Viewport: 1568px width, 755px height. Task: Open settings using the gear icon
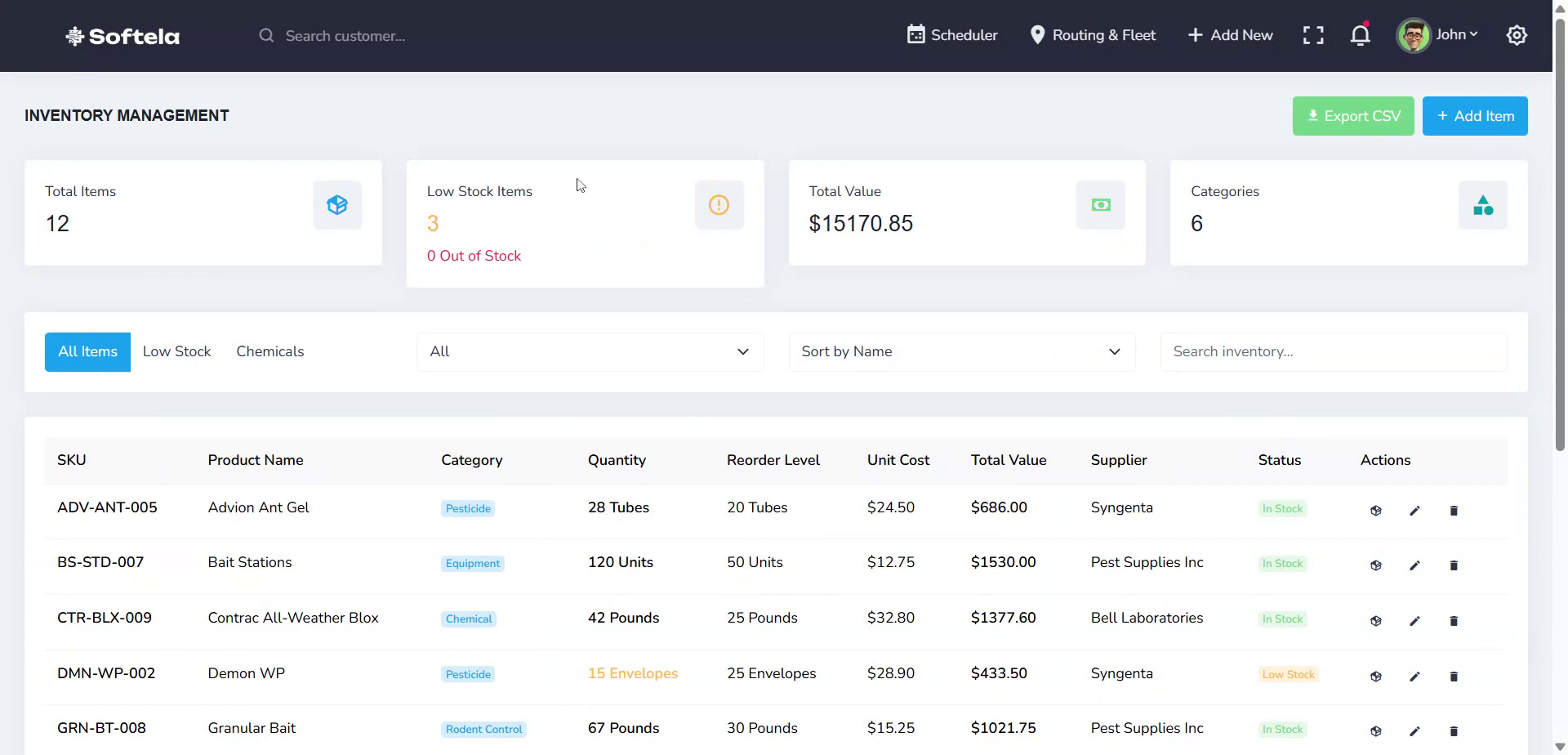[1517, 35]
